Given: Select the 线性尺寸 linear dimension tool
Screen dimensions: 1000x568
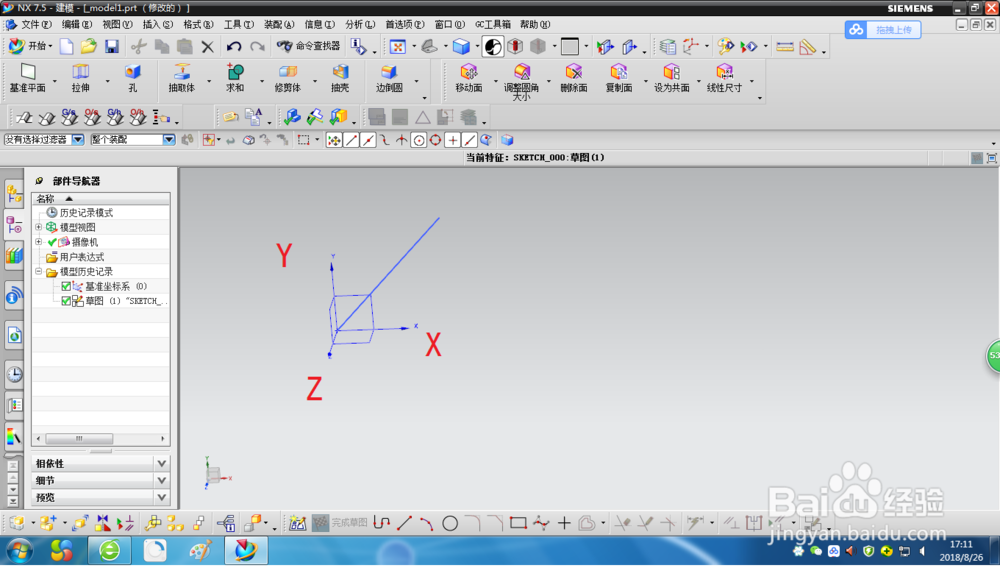Looking at the screenshot, I should pyautogui.click(x=724, y=78).
